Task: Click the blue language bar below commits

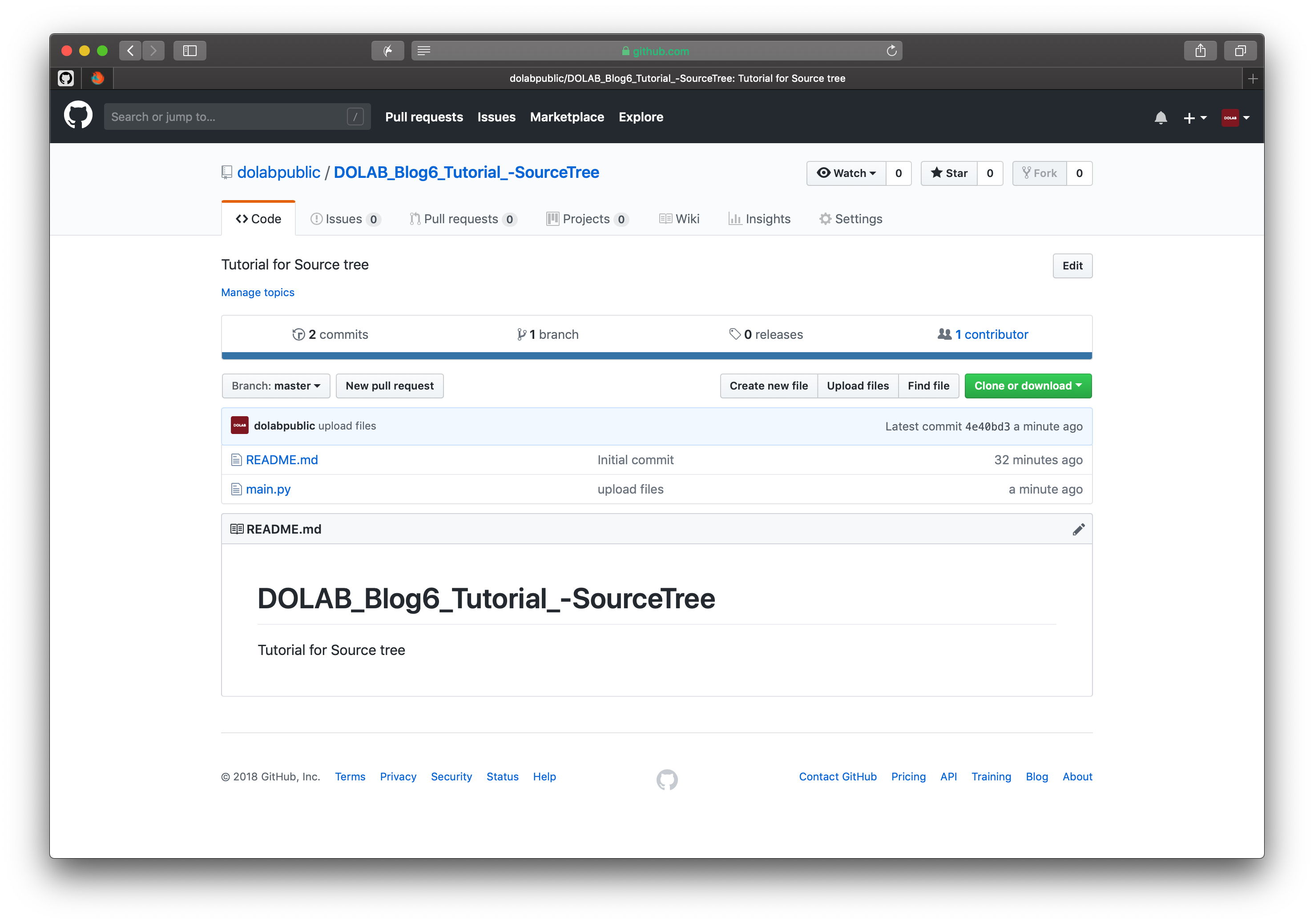Action: (x=657, y=356)
